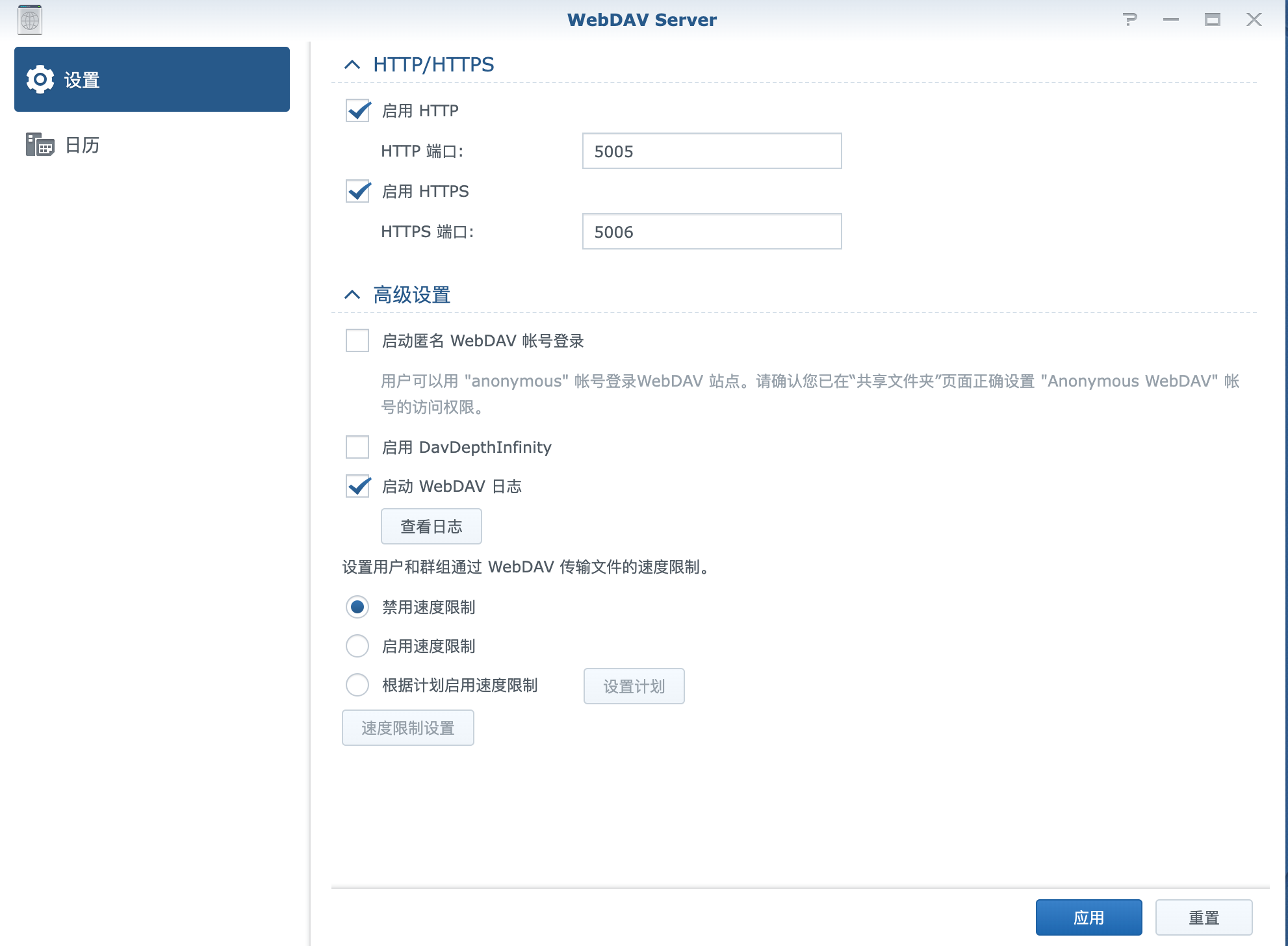Click the HTTP 端口 input field
This screenshot has height=946, width=1288.
pos(711,151)
